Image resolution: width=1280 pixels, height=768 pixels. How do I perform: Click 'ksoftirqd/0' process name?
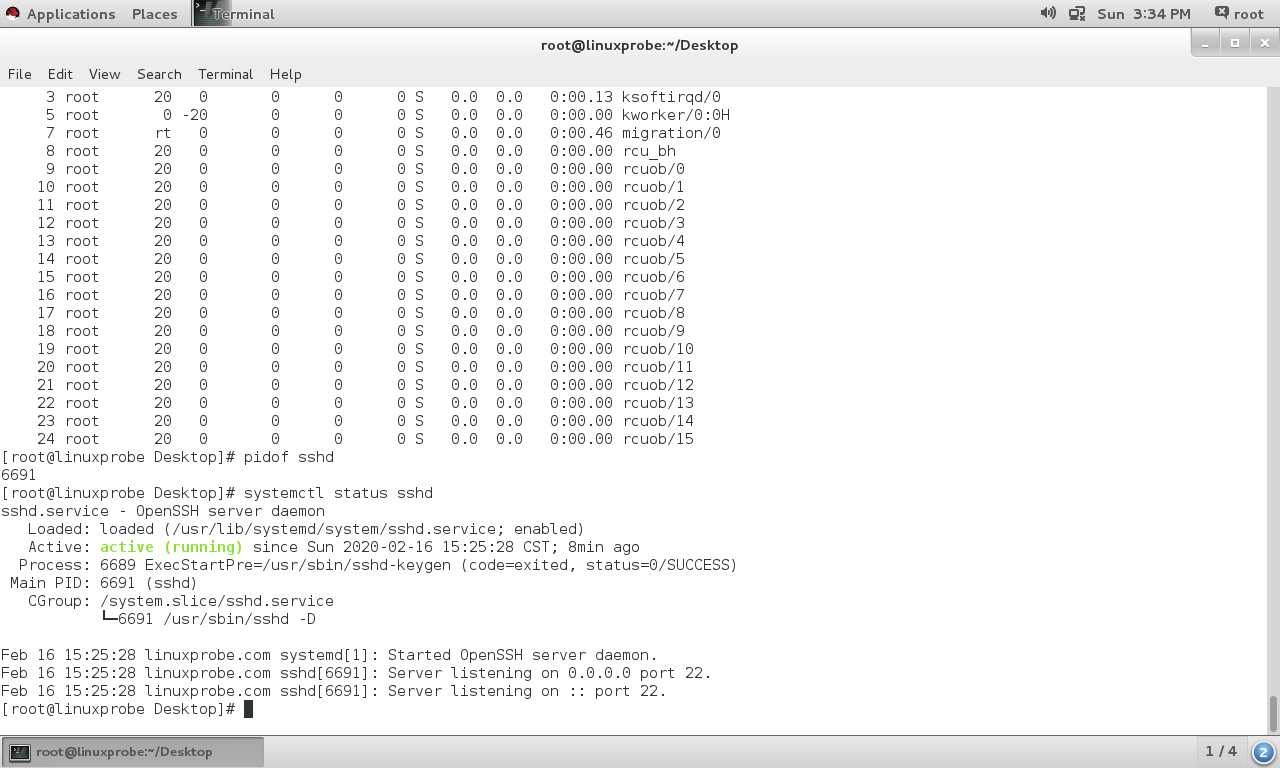(671, 97)
